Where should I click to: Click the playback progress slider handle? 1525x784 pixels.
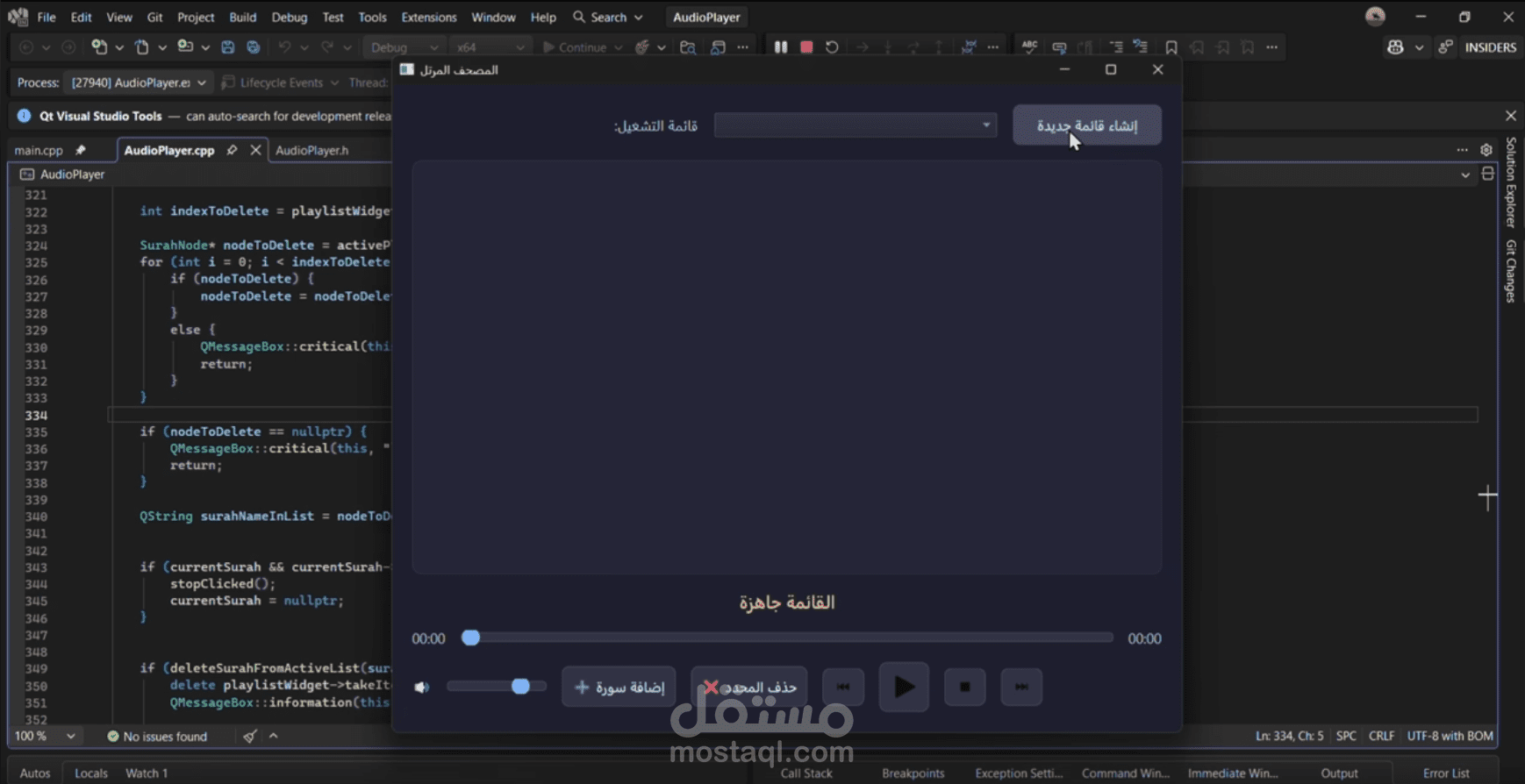pos(471,638)
